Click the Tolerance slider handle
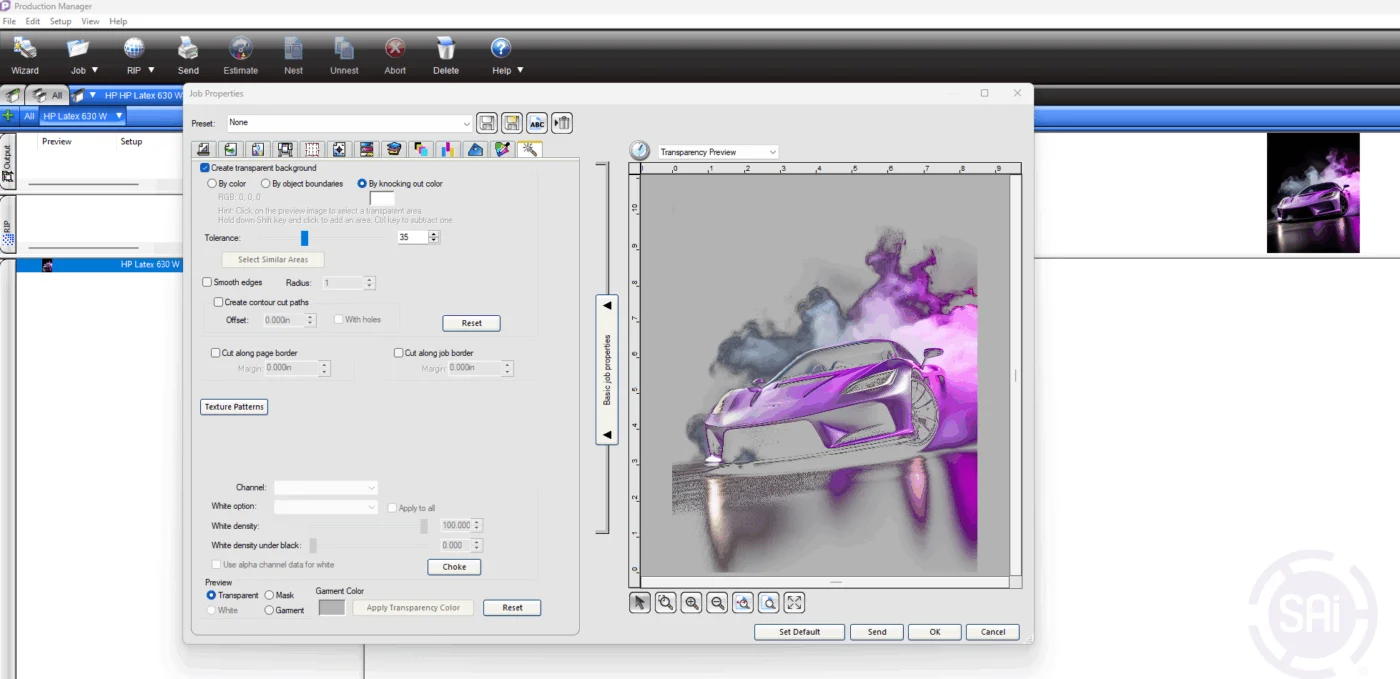The height and width of the screenshot is (679, 1400). (305, 238)
